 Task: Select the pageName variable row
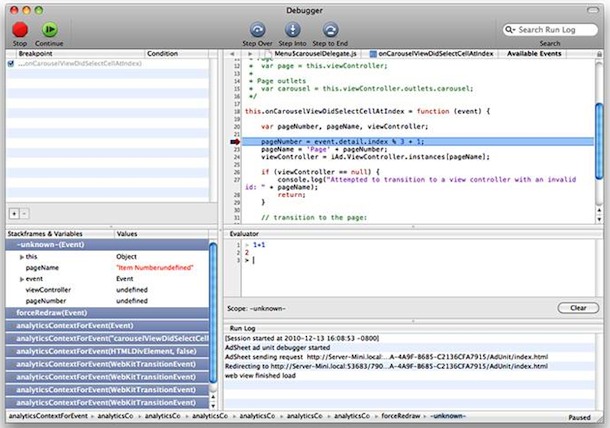point(107,268)
